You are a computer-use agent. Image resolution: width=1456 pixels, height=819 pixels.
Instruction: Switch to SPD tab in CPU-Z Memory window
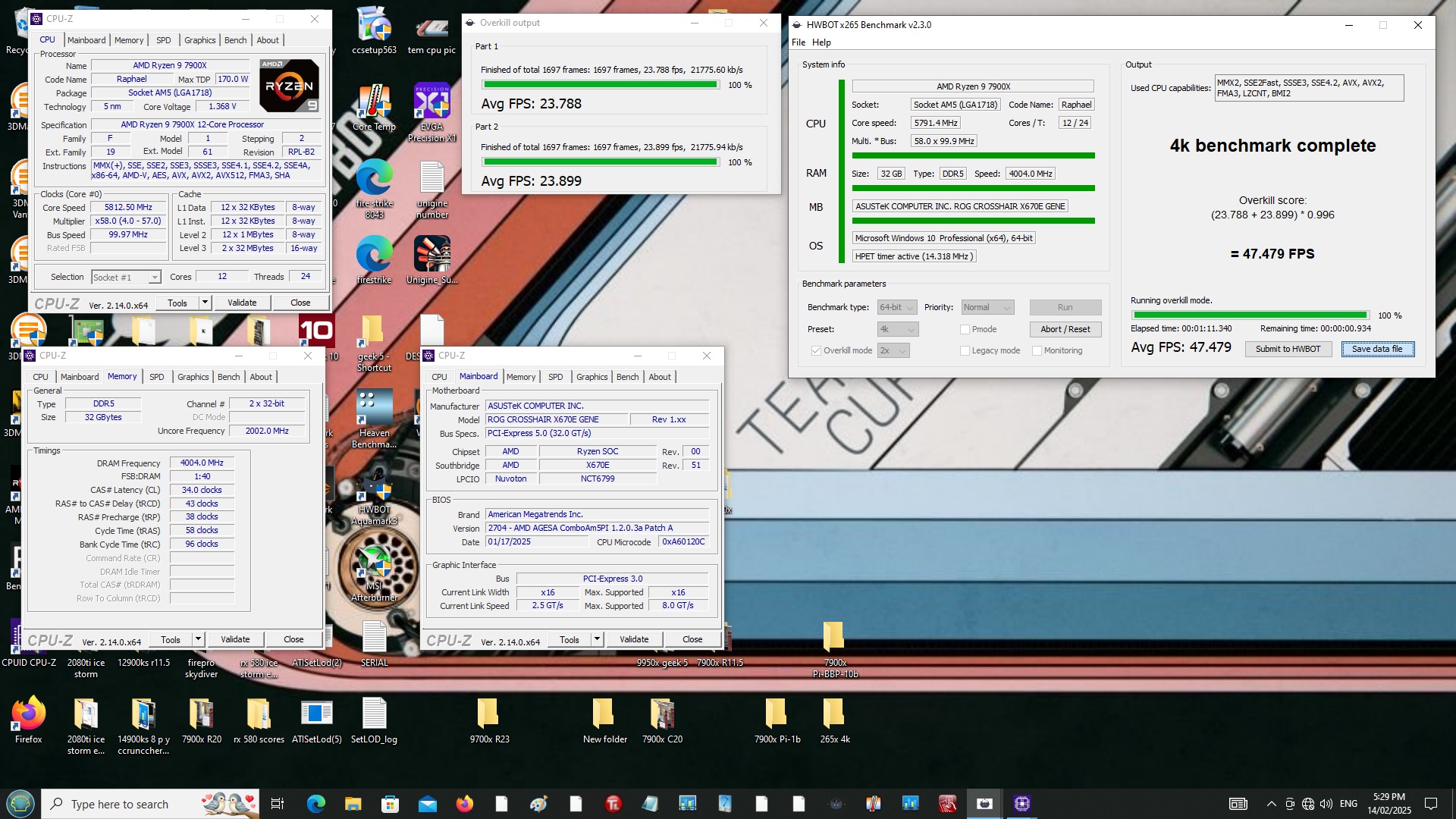pos(157,377)
